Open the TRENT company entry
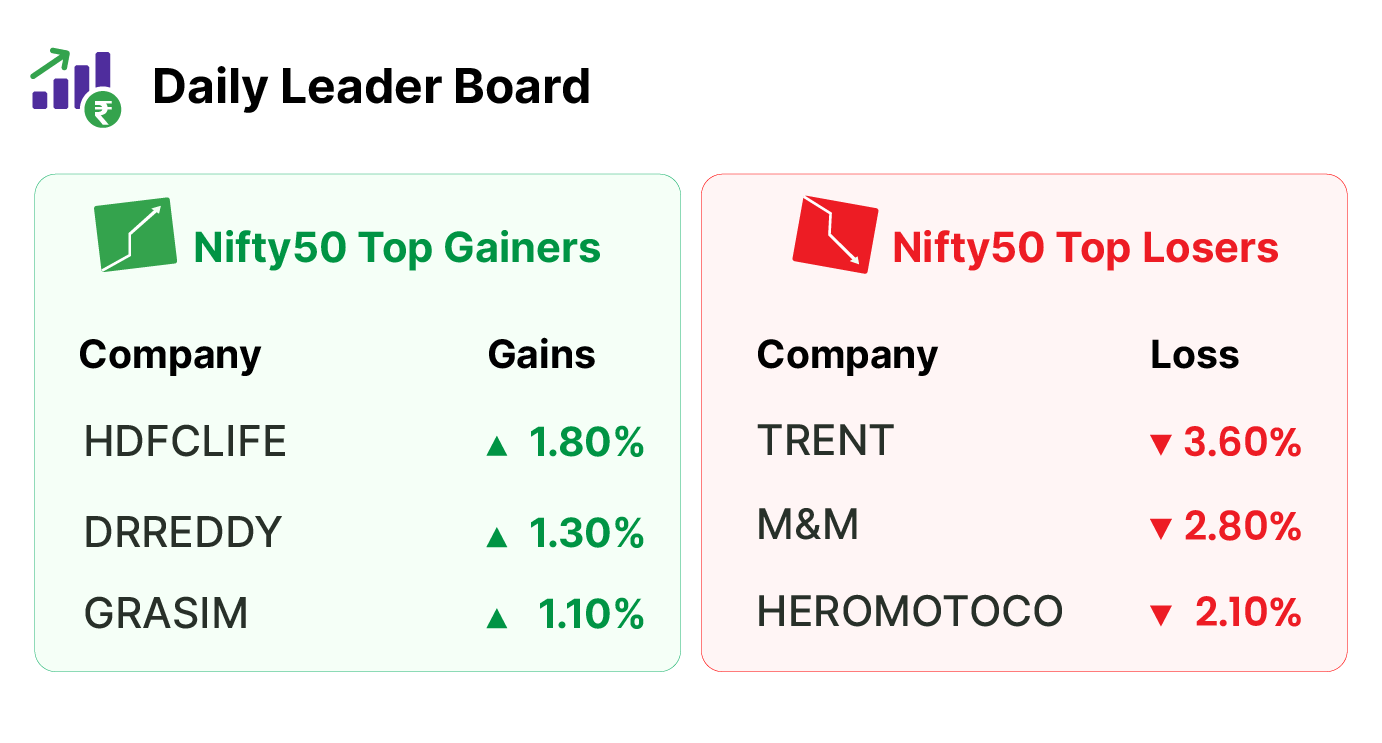The height and width of the screenshot is (743, 1382). pyautogui.click(x=825, y=440)
